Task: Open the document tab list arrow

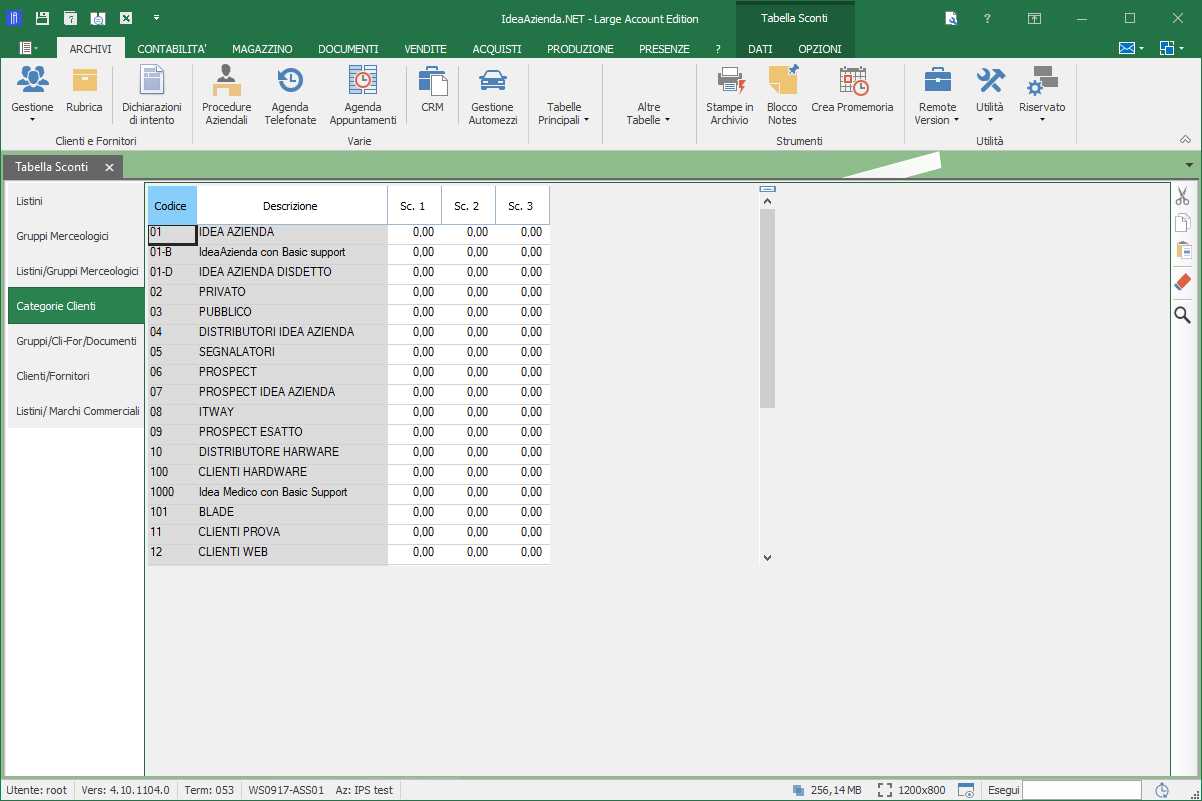Action: pyautogui.click(x=1189, y=165)
